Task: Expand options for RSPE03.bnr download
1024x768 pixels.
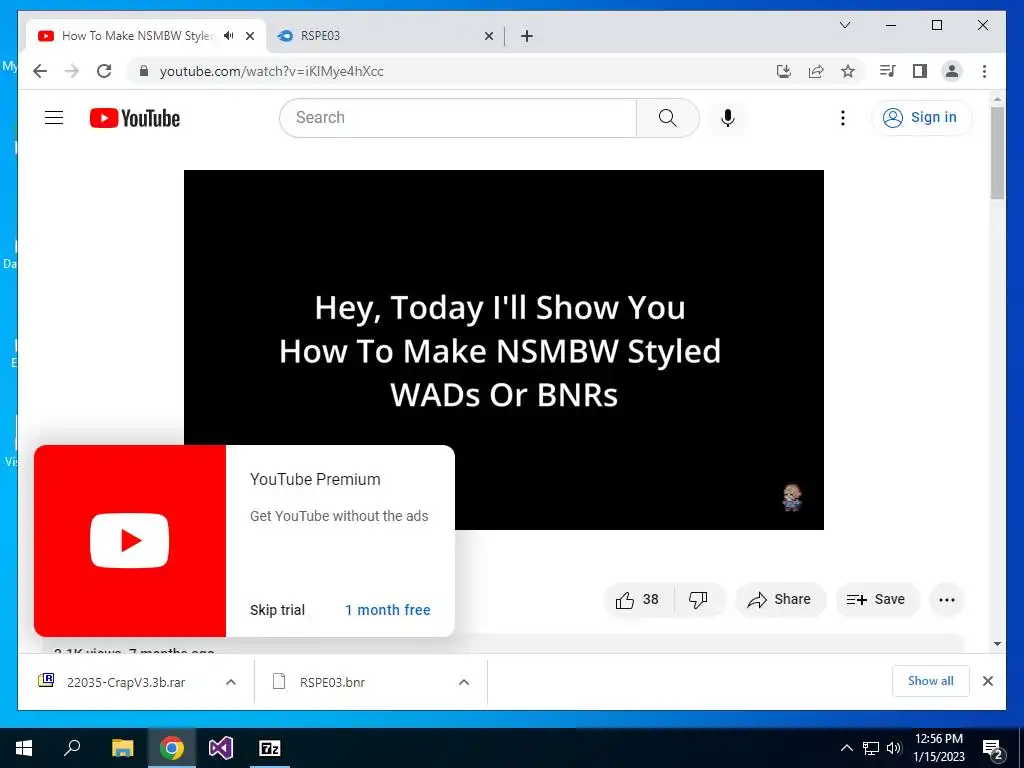Action: (x=464, y=682)
